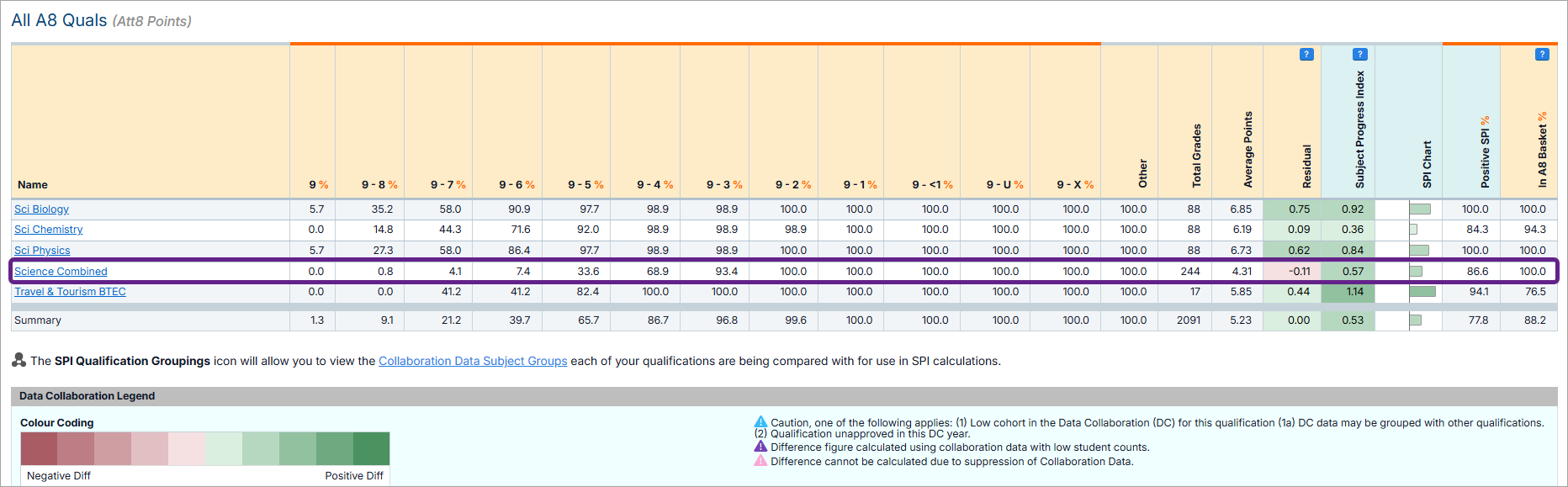Click the darkest green Positive Diff swatch
Screen dimensions: 1568x487
[x=371, y=448]
